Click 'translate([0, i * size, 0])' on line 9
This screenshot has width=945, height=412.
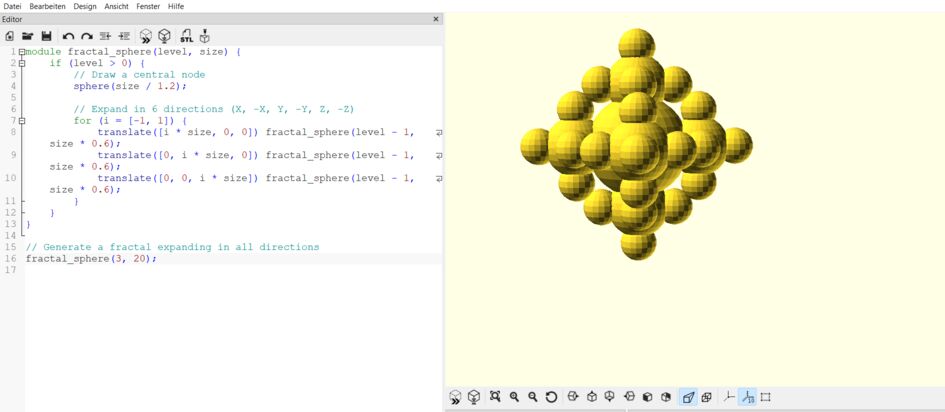click(178, 155)
